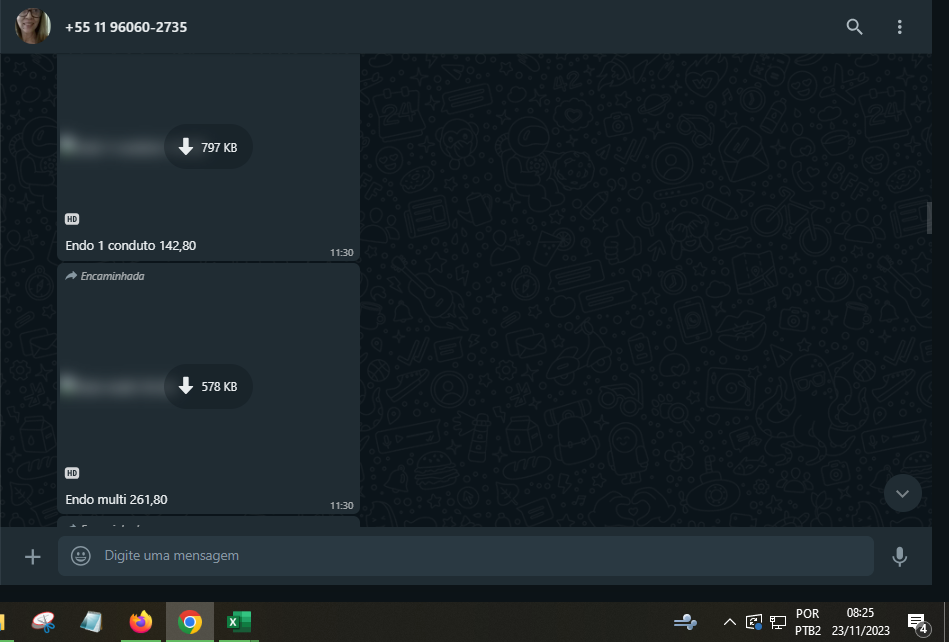Open Snipping Tool from the taskbar

click(44, 622)
